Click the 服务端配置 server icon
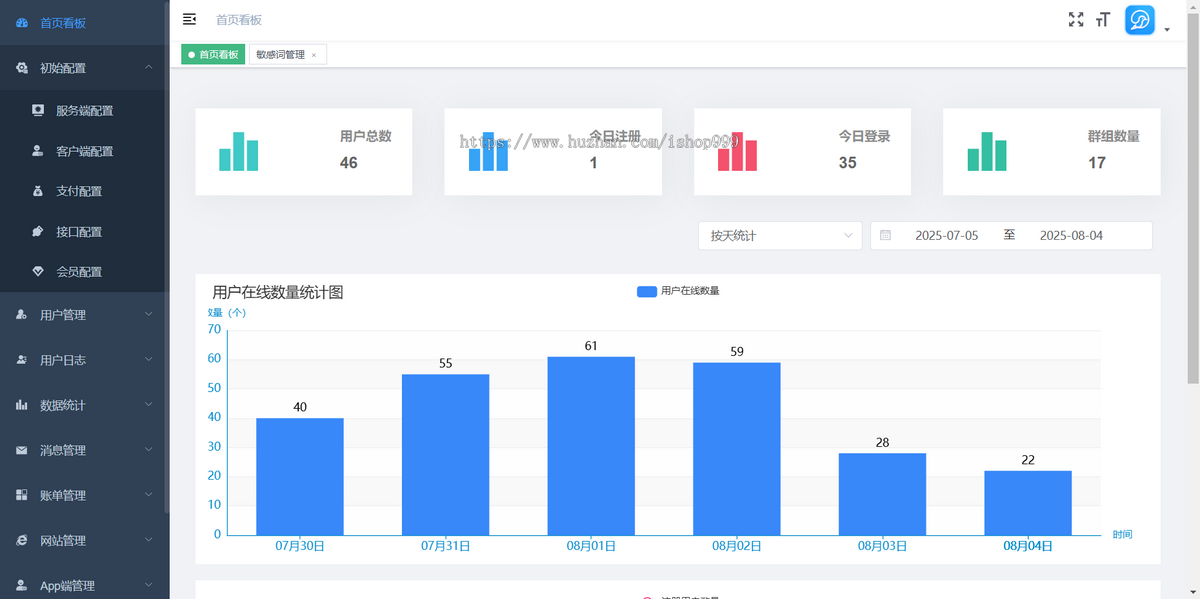The width and height of the screenshot is (1200, 599). coord(38,110)
